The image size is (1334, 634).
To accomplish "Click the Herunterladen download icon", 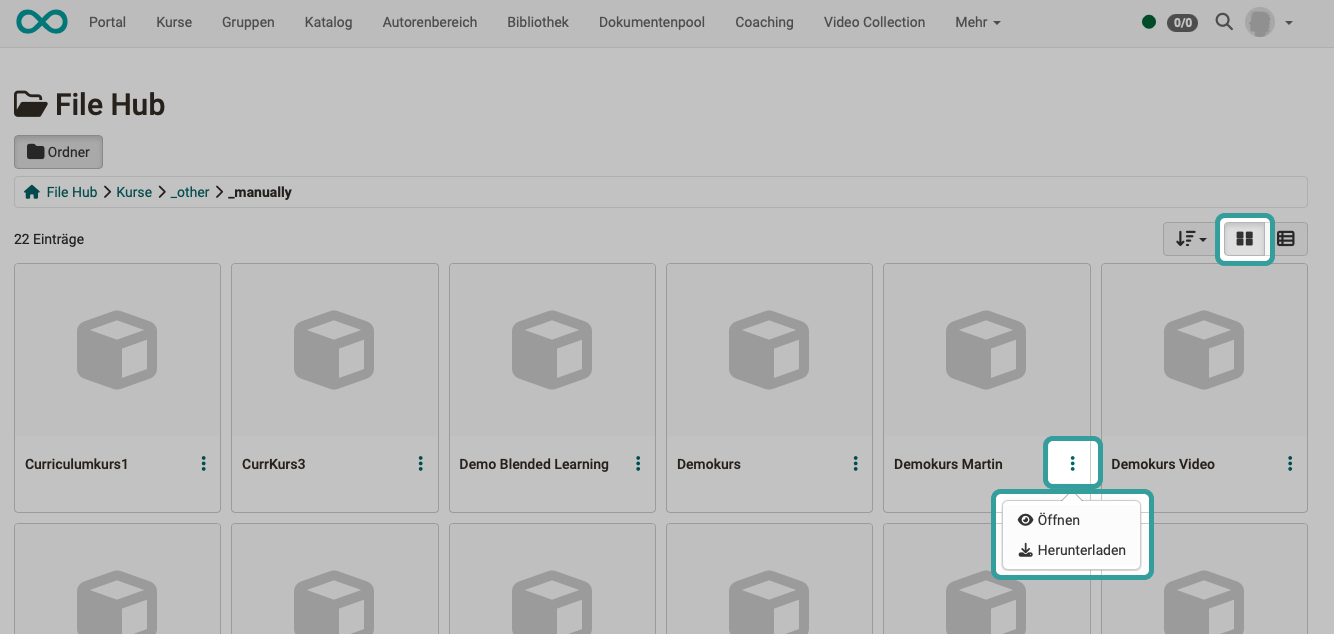I will (1025, 550).
